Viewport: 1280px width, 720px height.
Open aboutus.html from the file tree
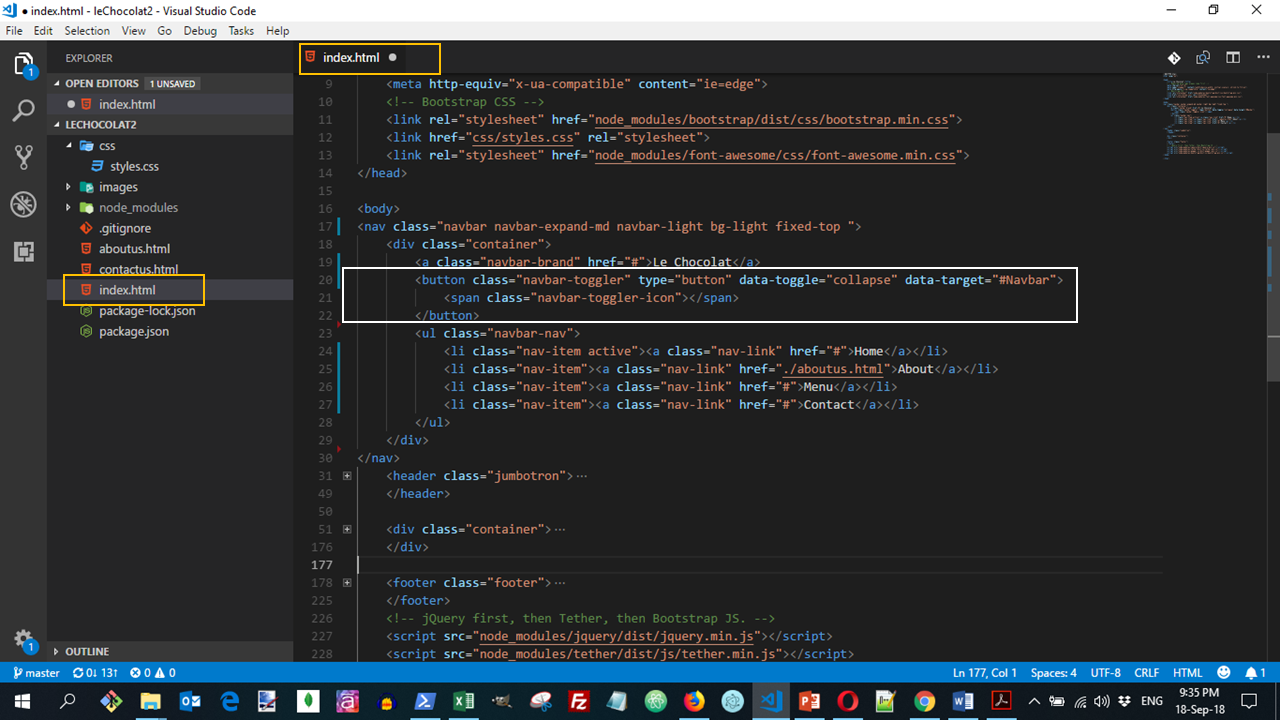(x=134, y=249)
